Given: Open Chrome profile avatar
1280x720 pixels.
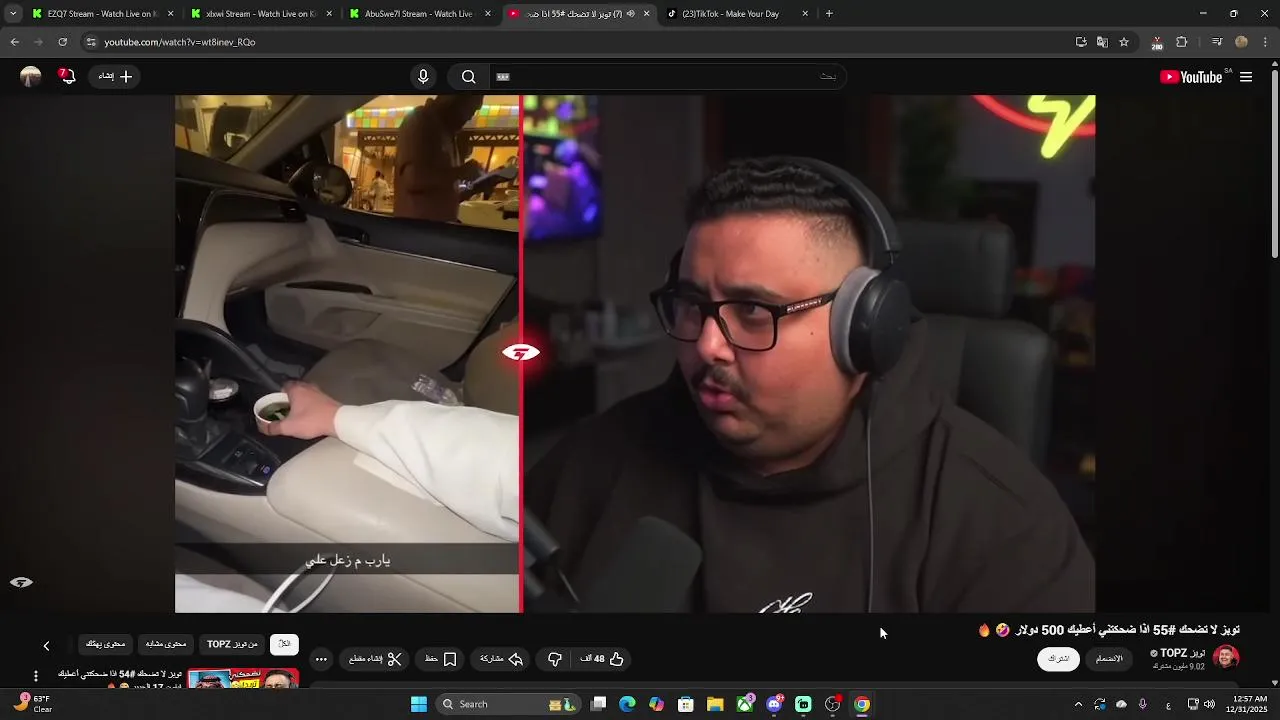Looking at the screenshot, I should click(1241, 42).
